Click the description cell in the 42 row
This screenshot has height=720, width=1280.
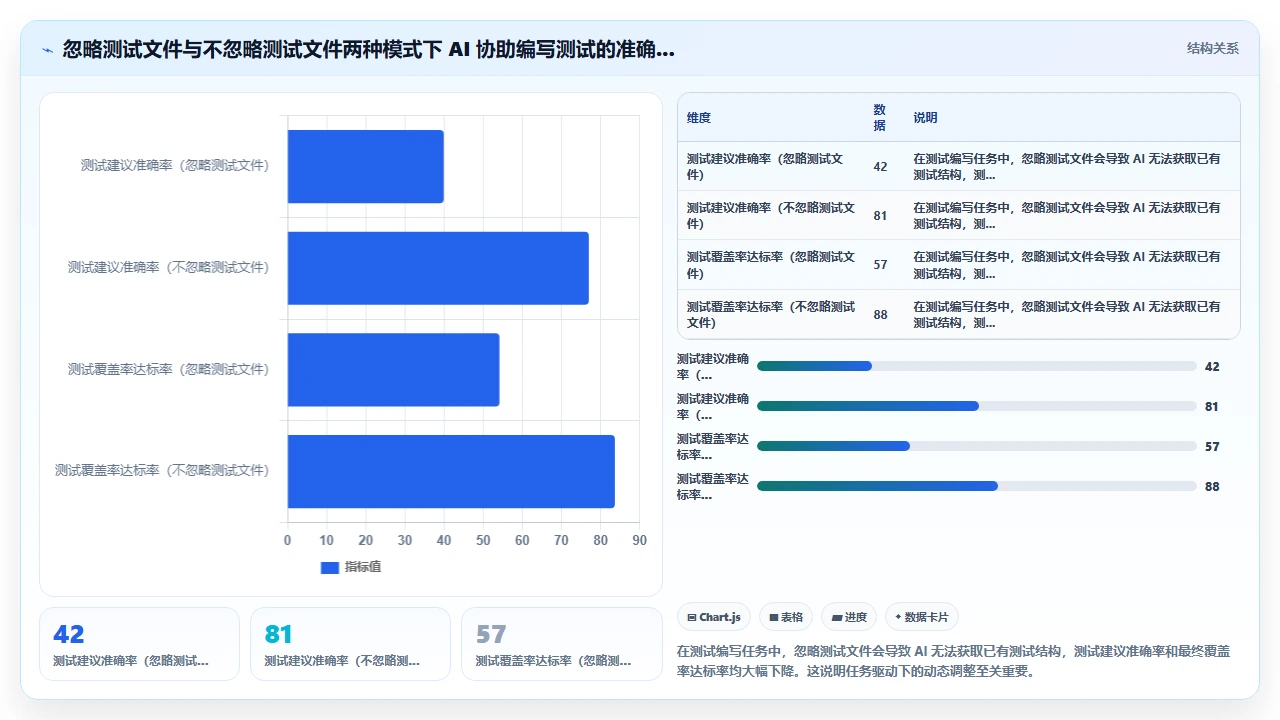[x=1067, y=167]
